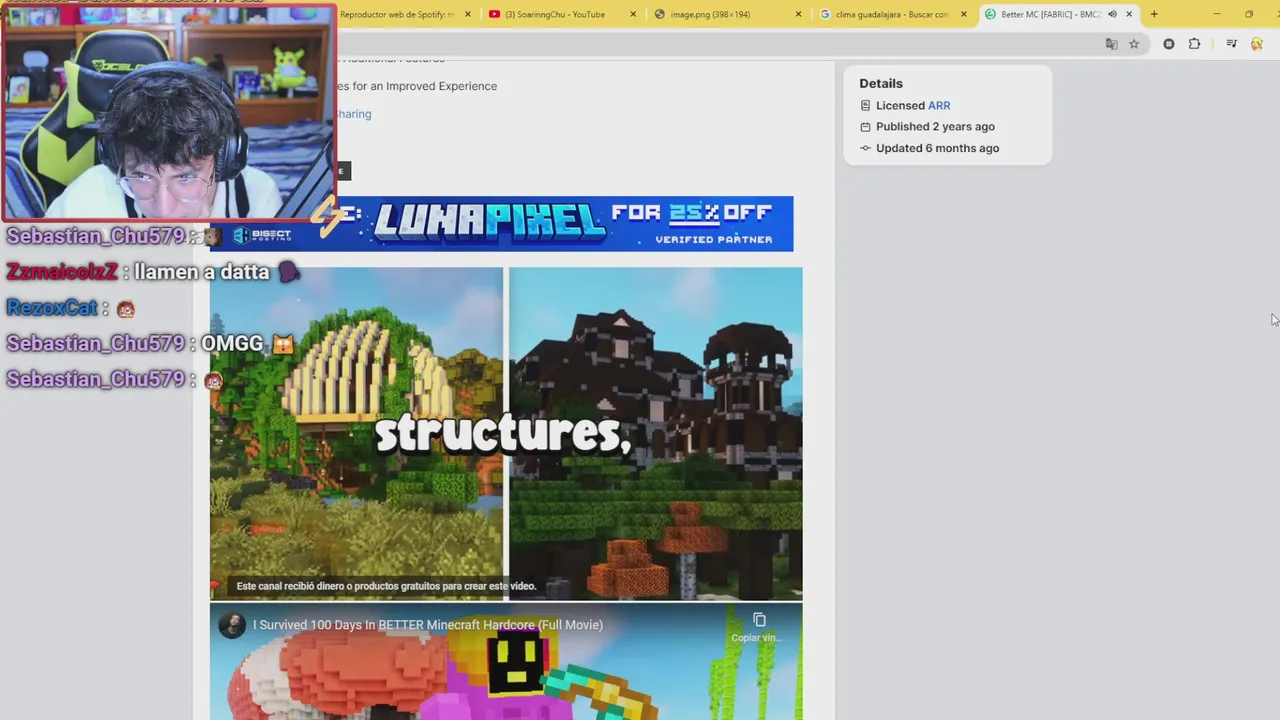
Task: Click the Published calendar icon
Action: [866, 127]
